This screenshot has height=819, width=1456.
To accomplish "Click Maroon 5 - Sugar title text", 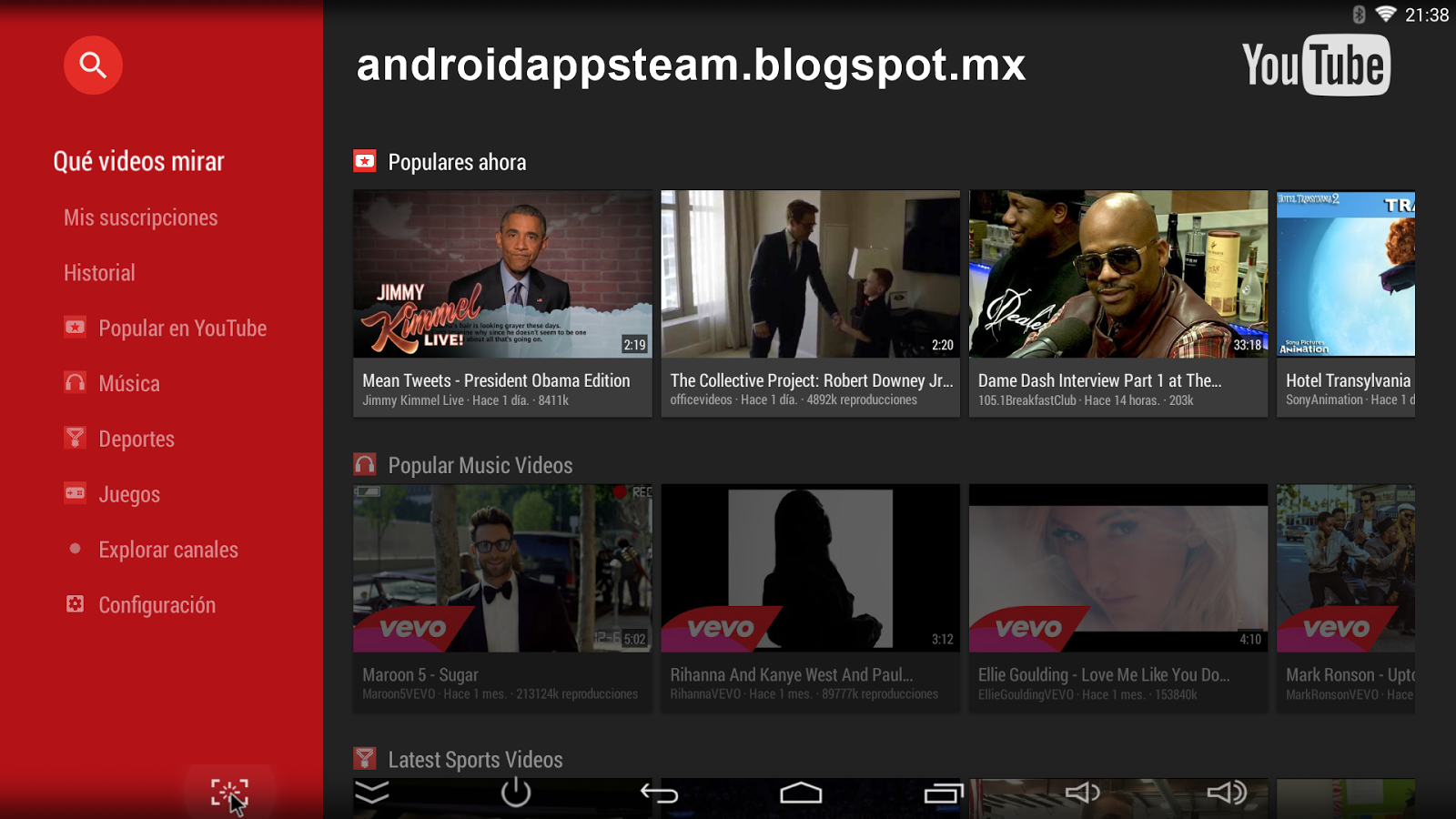I will point(420,675).
